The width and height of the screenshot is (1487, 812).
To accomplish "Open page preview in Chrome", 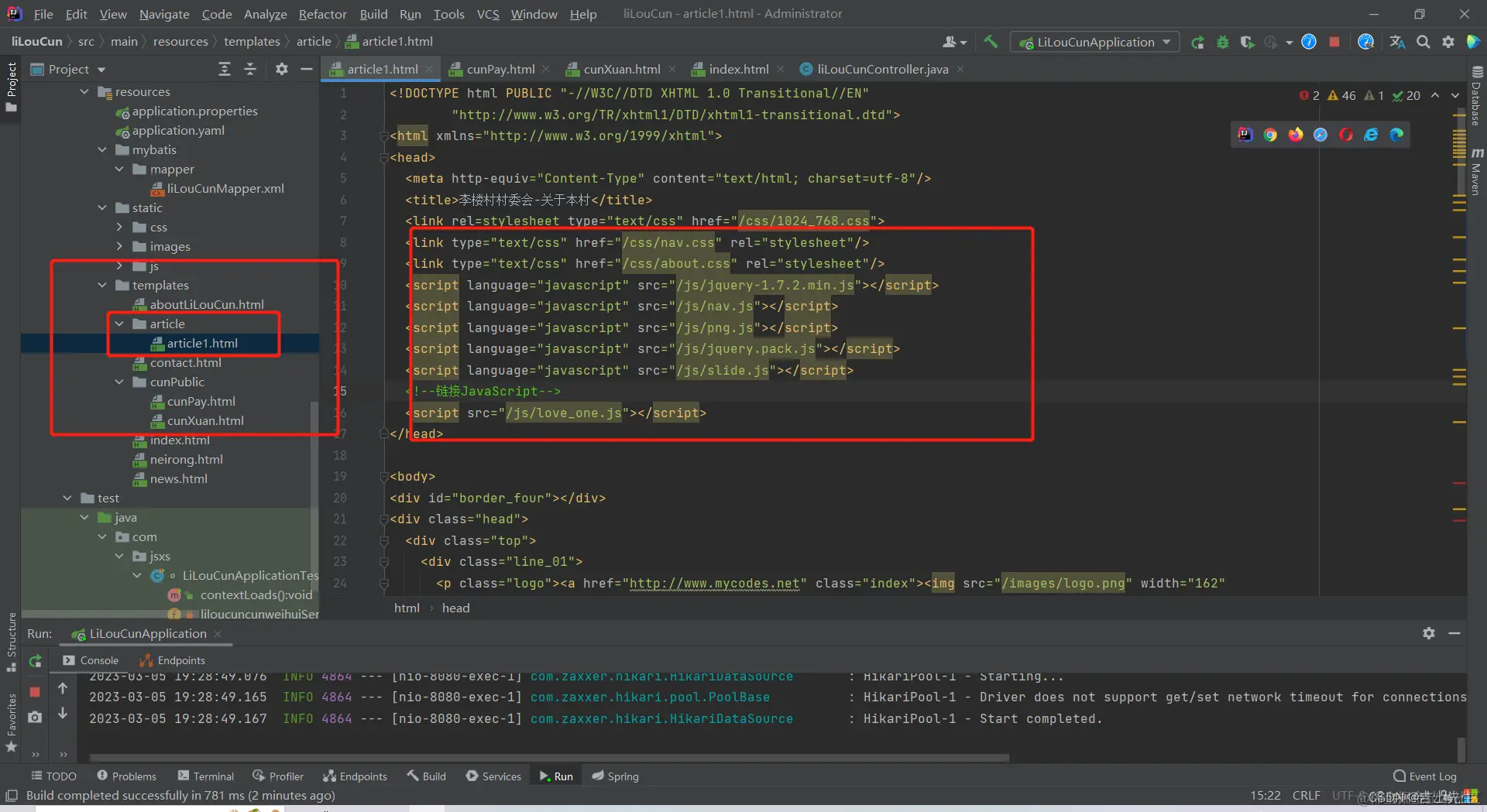I will tap(1270, 135).
